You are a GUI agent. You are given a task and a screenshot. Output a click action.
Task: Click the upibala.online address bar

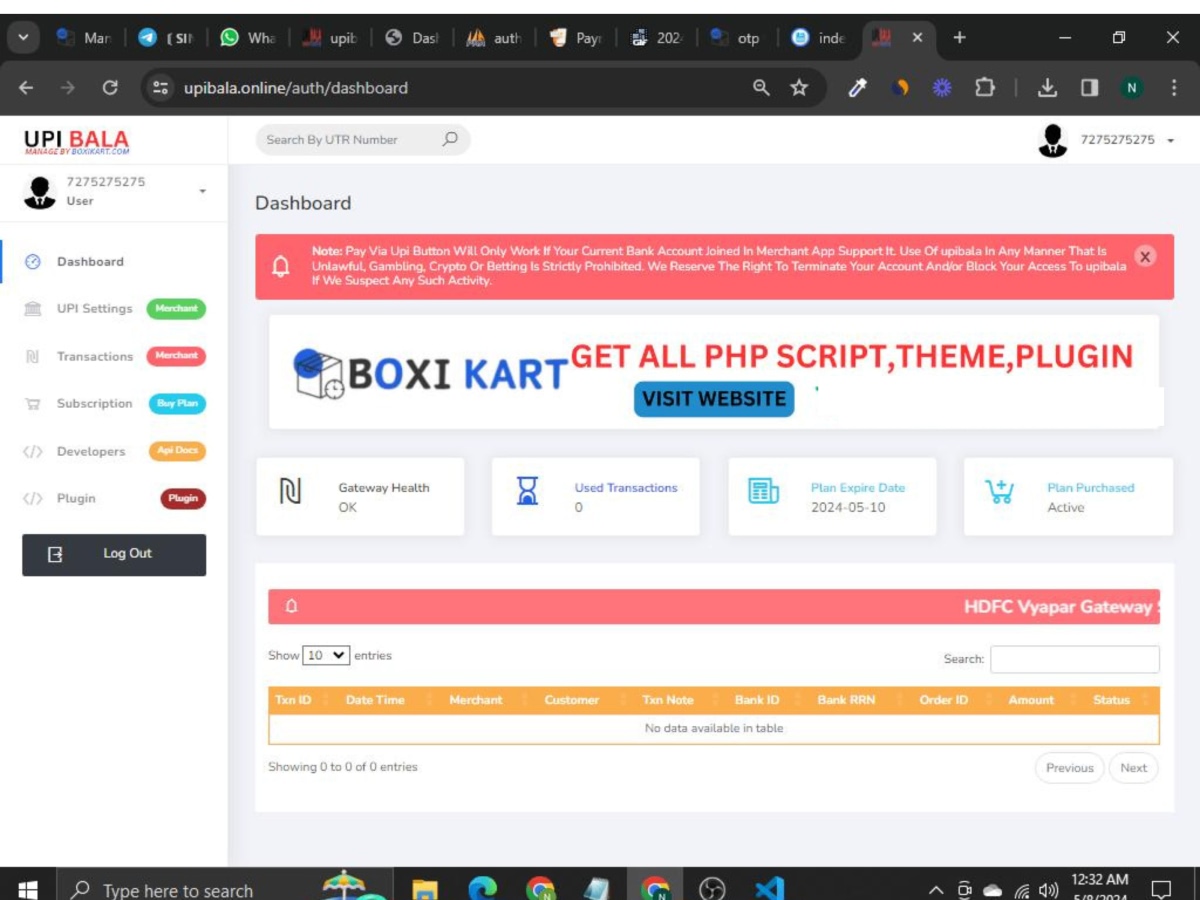tap(460, 88)
